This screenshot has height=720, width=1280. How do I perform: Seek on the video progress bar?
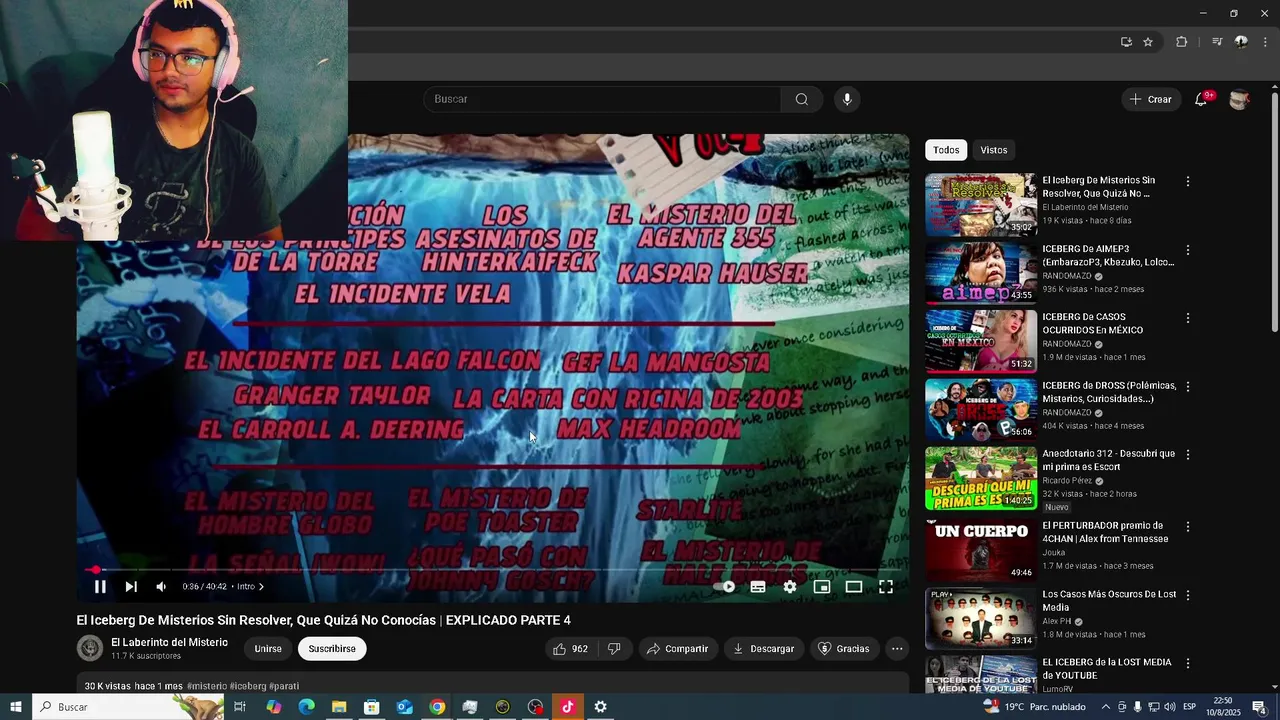click(x=493, y=570)
